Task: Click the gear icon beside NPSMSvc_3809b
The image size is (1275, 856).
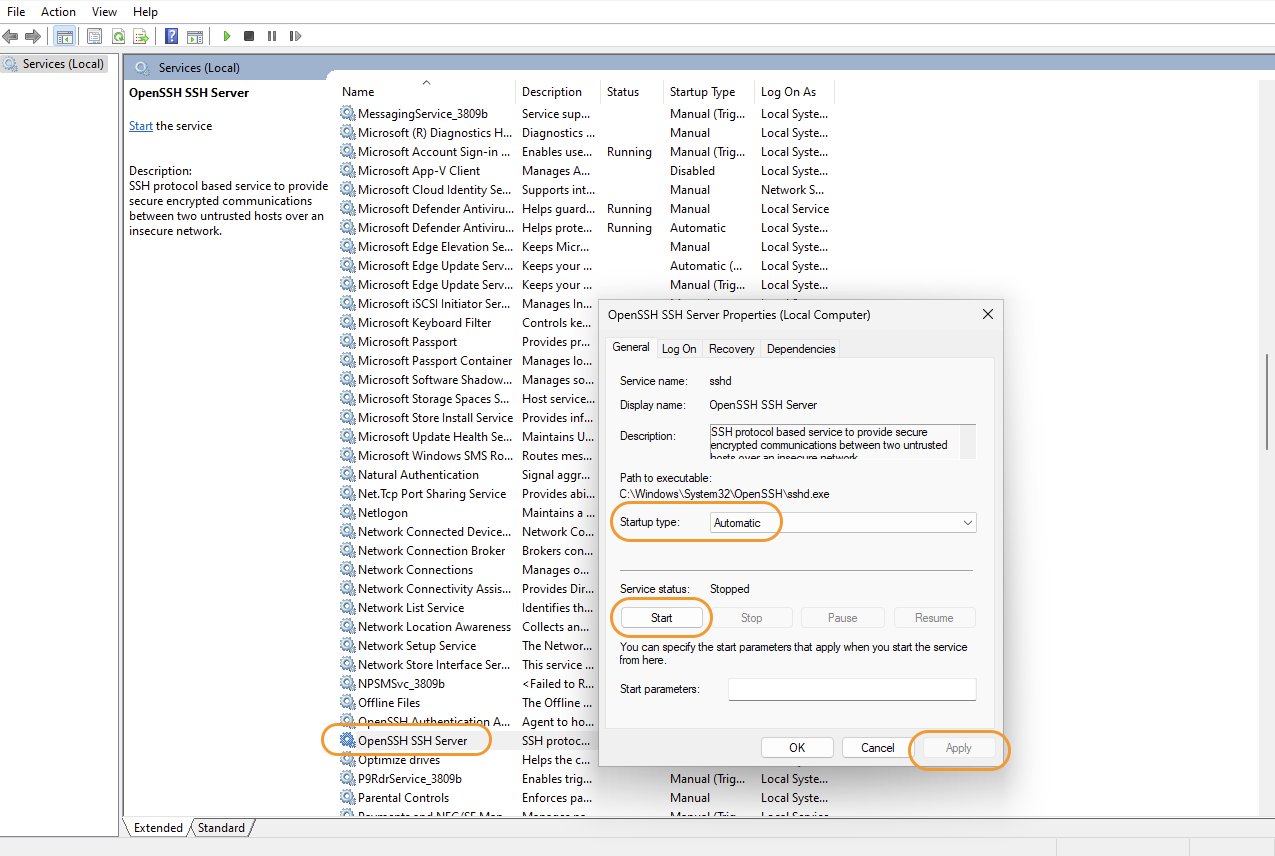Action: (x=348, y=684)
